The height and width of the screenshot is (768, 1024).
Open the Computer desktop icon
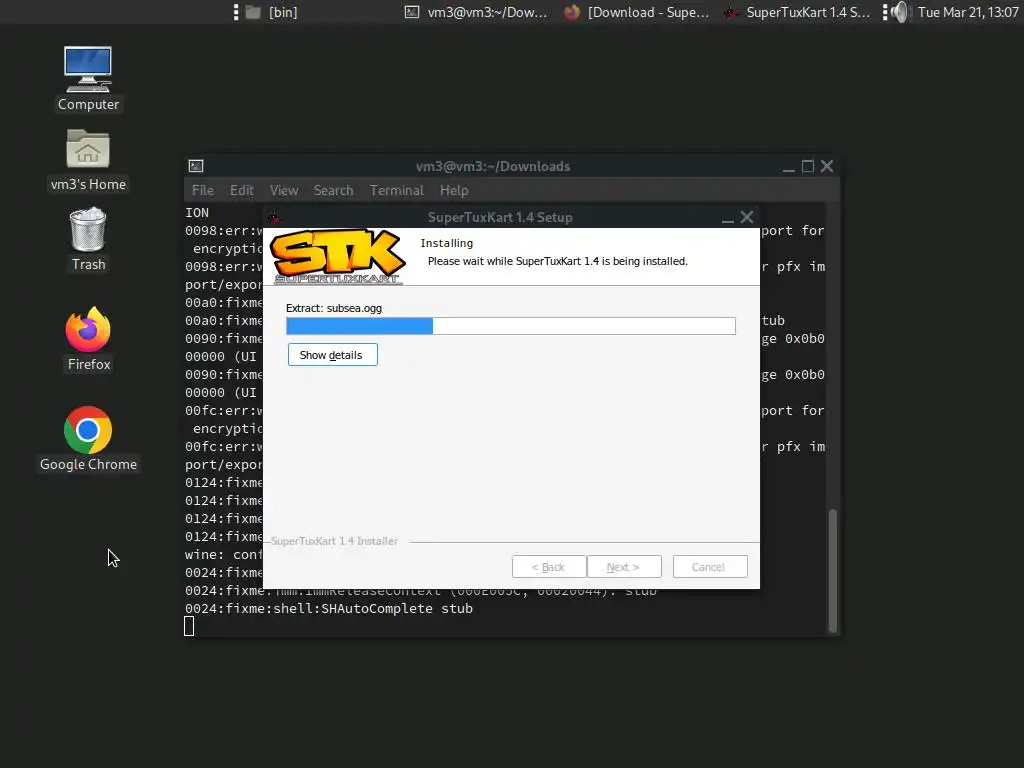tap(88, 78)
